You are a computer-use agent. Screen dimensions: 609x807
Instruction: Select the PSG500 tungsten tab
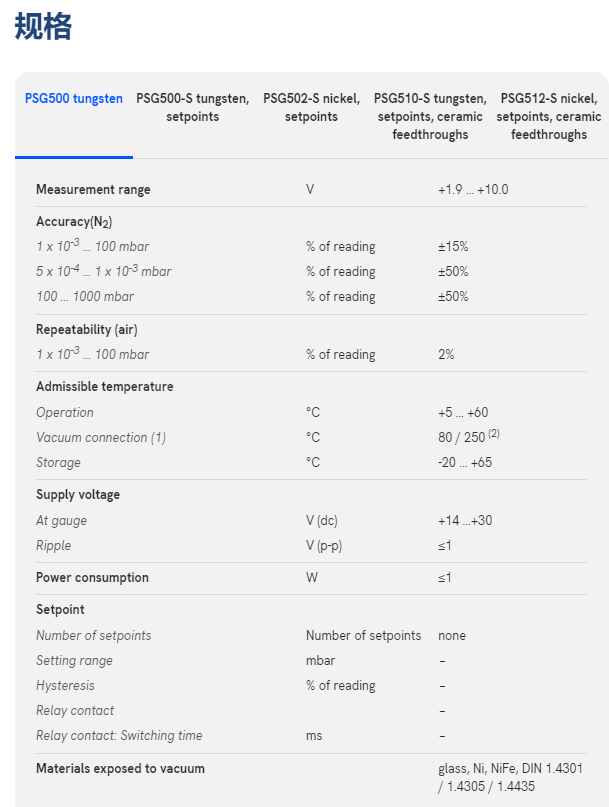click(x=74, y=99)
